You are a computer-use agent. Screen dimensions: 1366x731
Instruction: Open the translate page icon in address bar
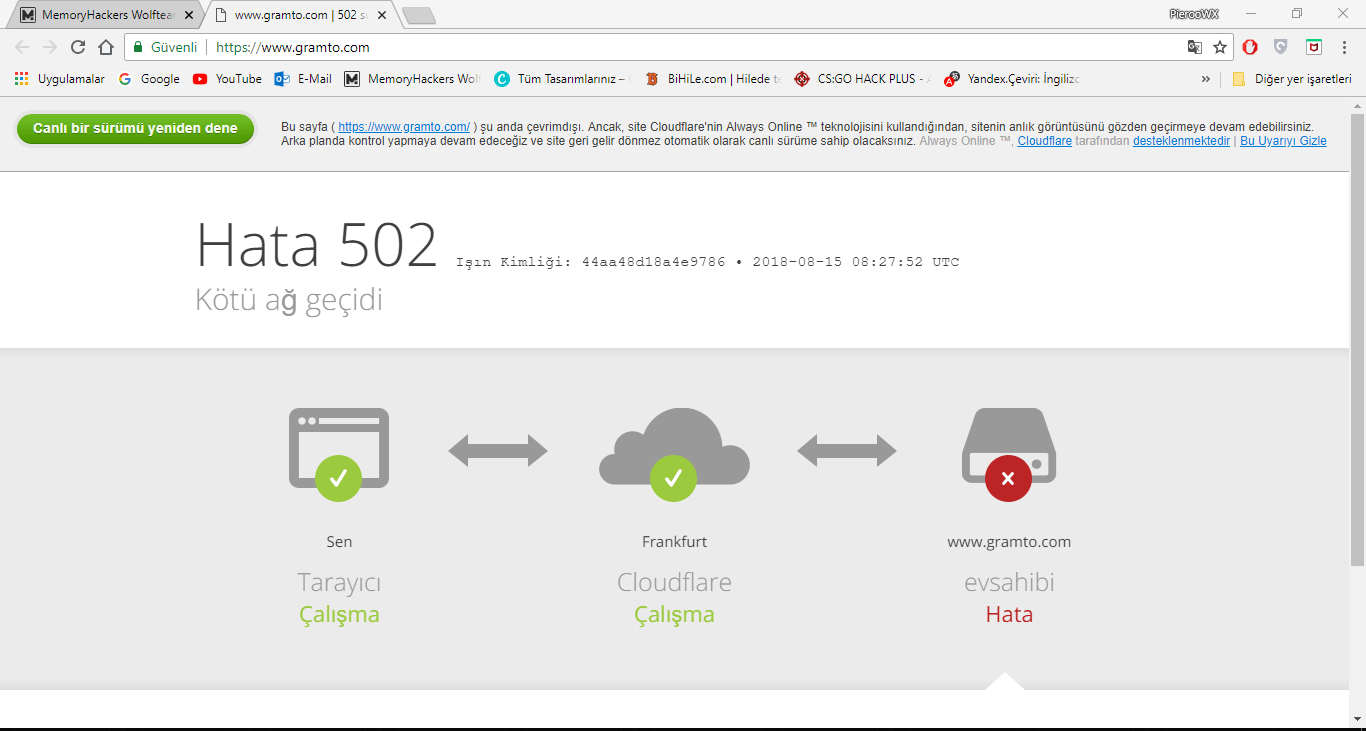coord(1195,47)
